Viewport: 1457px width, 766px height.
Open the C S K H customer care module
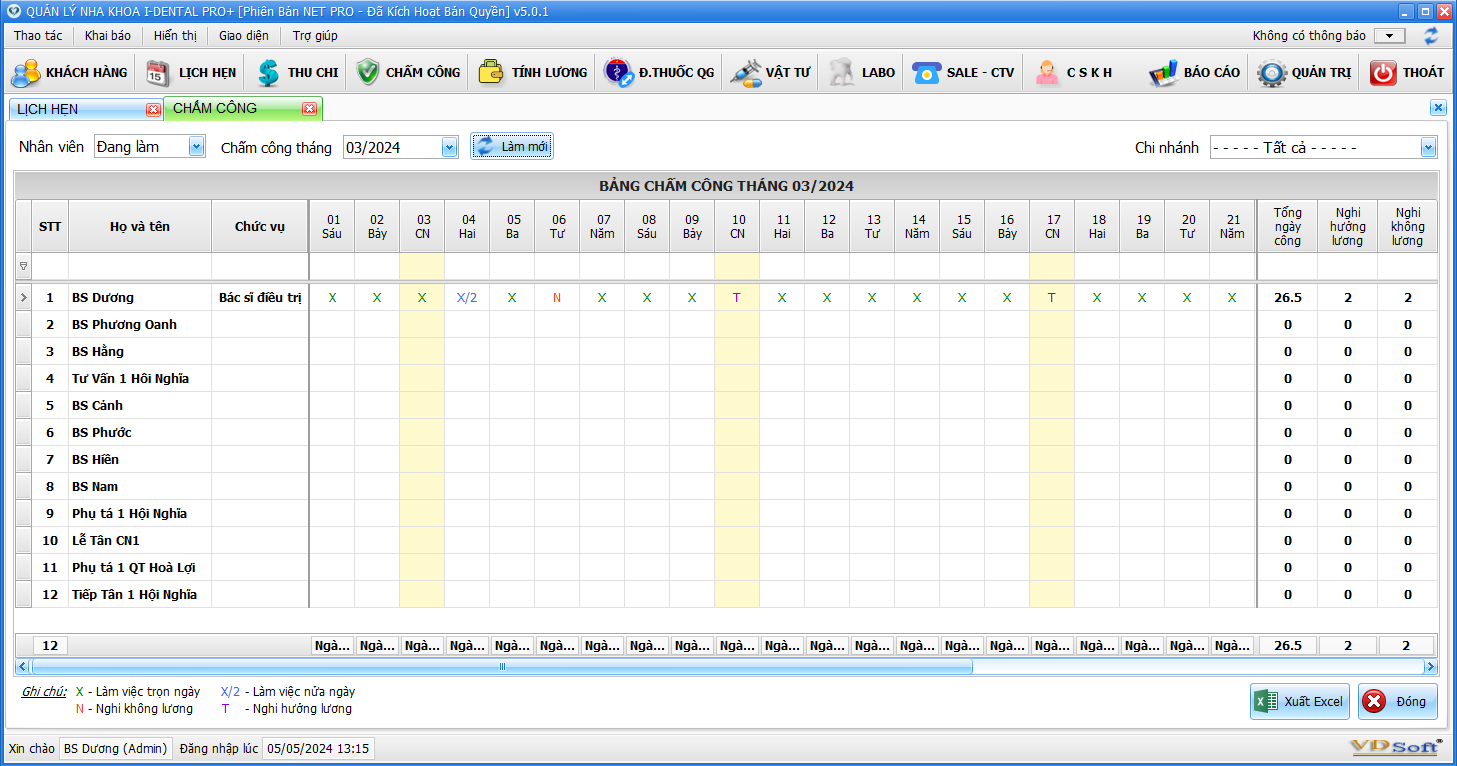click(1075, 72)
